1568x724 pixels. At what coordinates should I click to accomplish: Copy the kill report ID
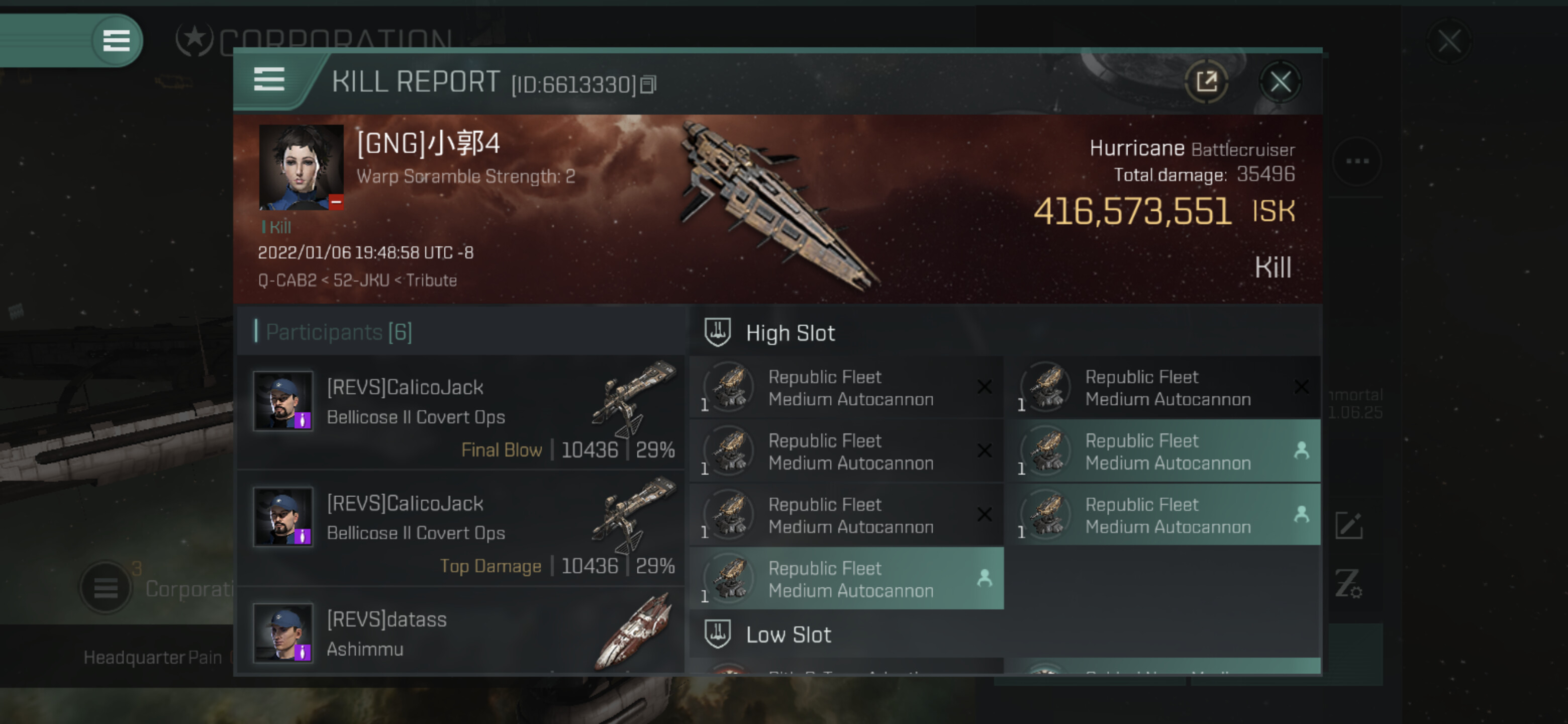649,84
